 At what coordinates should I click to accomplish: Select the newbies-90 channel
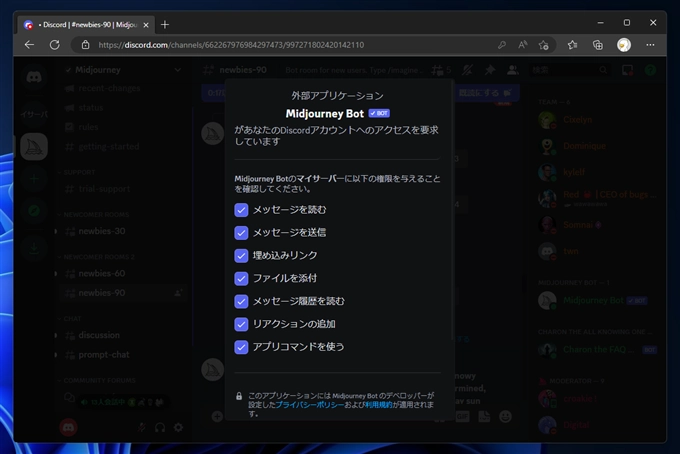tap(124, 293)
